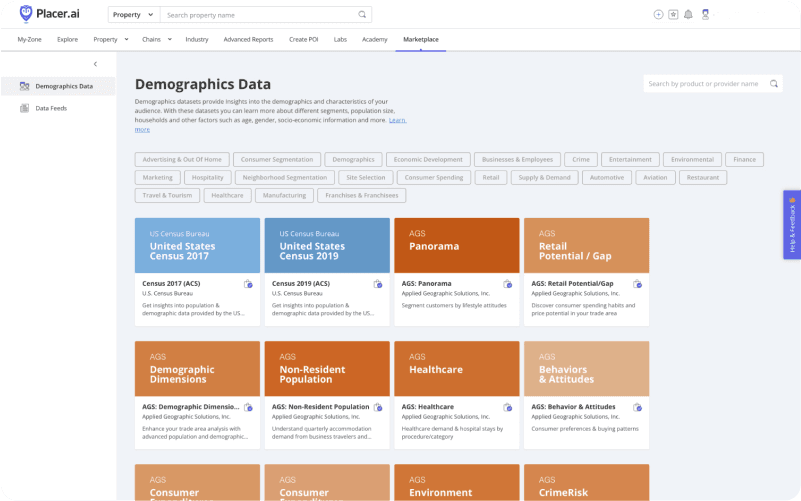Click the magnifier in product search box

pyautogui.click(x=773, y=83)
